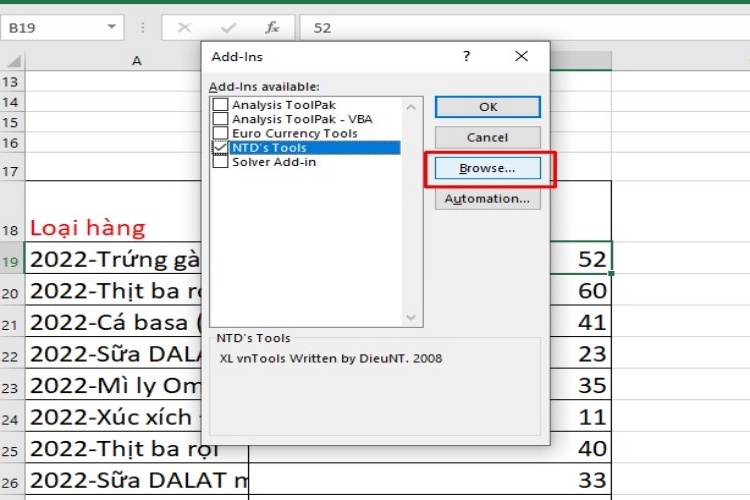Click the formula bar Cancel X icon

[184, 28]
